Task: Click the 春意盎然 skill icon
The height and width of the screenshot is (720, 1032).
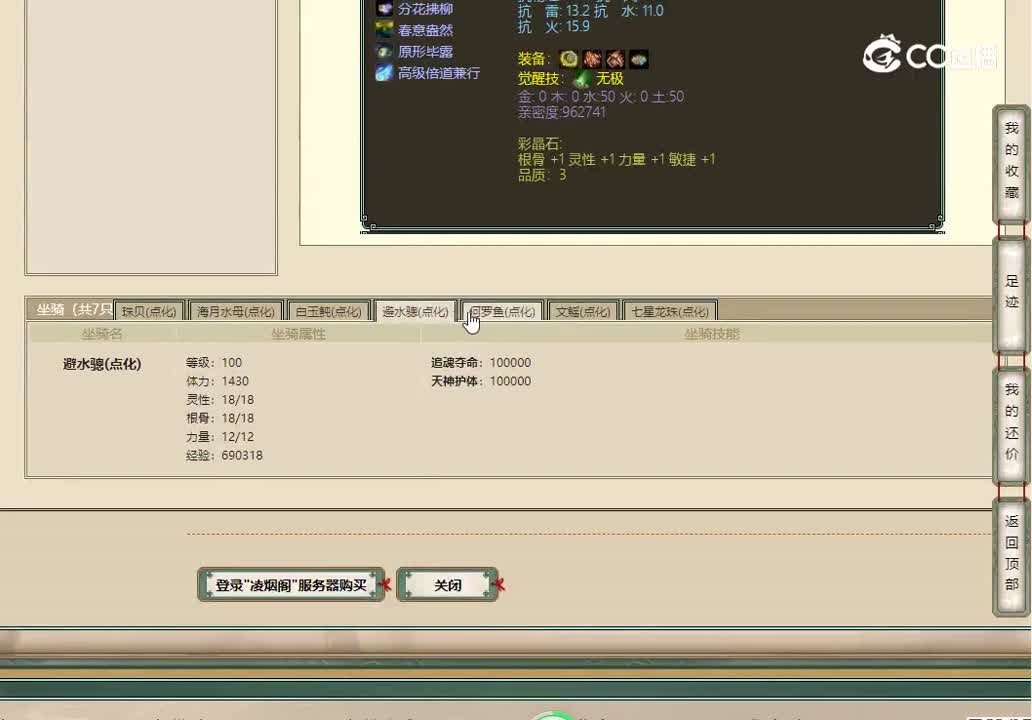Action: 384,30
